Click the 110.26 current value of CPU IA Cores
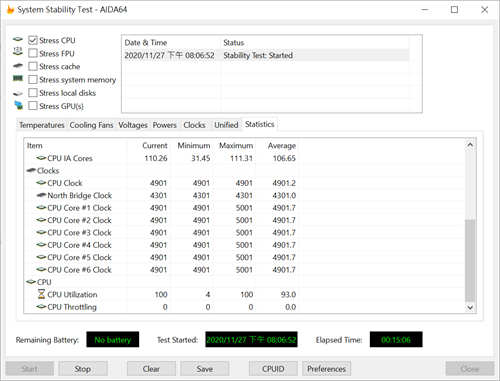Image resolution: width=500 pixels, height=381 pixels. click(156, 158)
